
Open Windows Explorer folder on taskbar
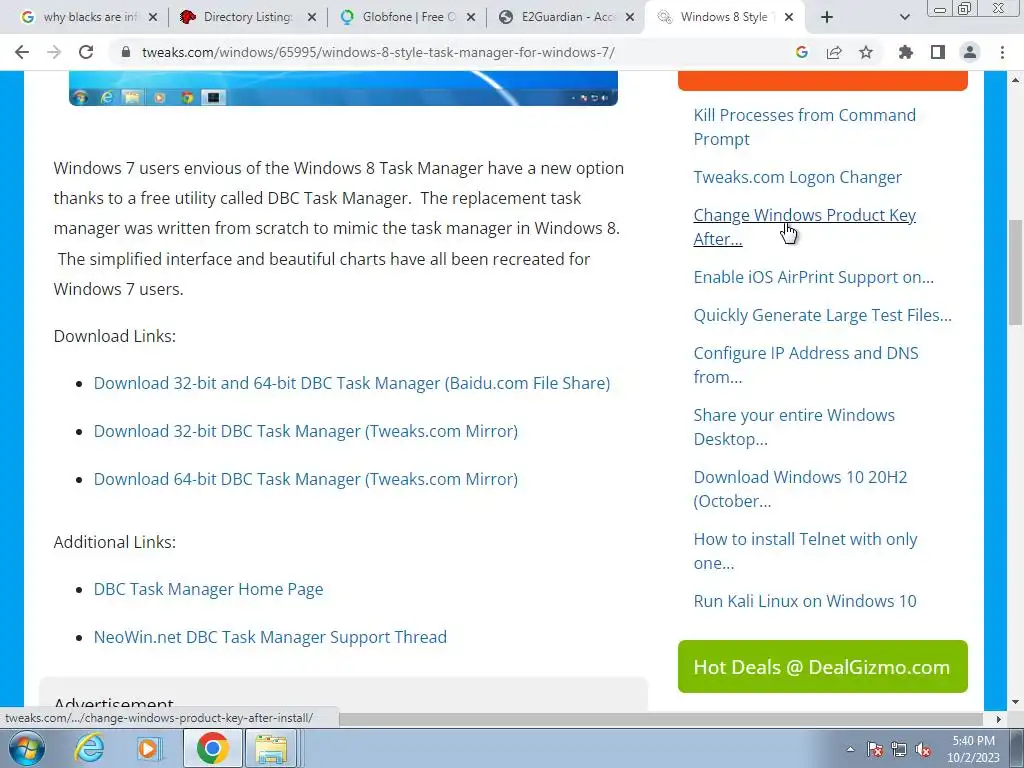point(272,748)
